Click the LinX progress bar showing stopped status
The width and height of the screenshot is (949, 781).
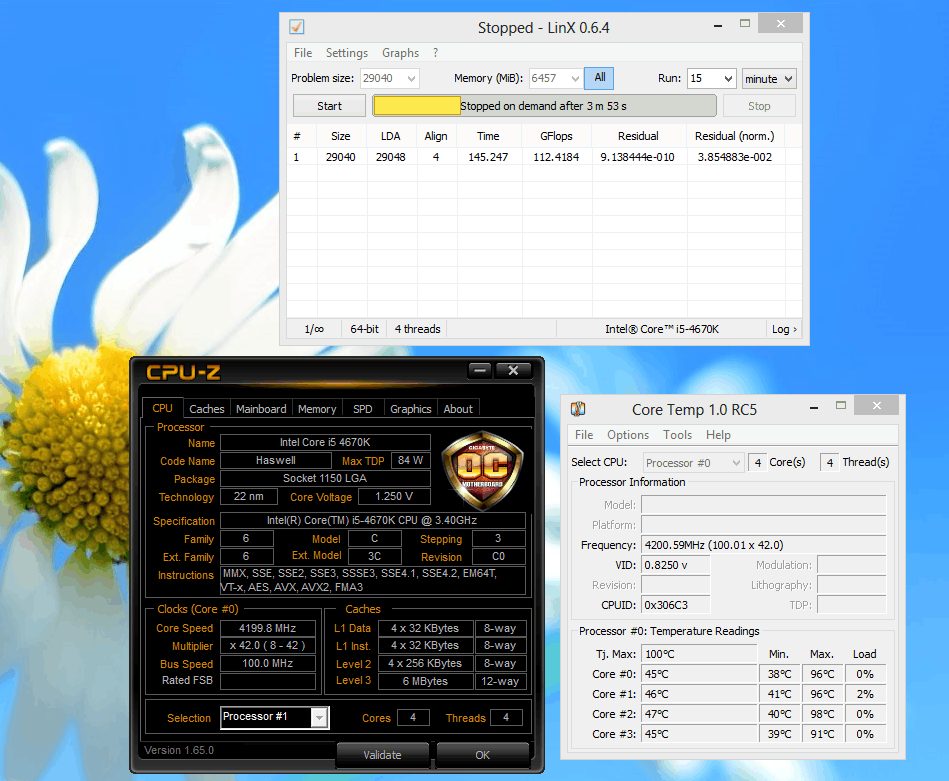pos(544,106)
